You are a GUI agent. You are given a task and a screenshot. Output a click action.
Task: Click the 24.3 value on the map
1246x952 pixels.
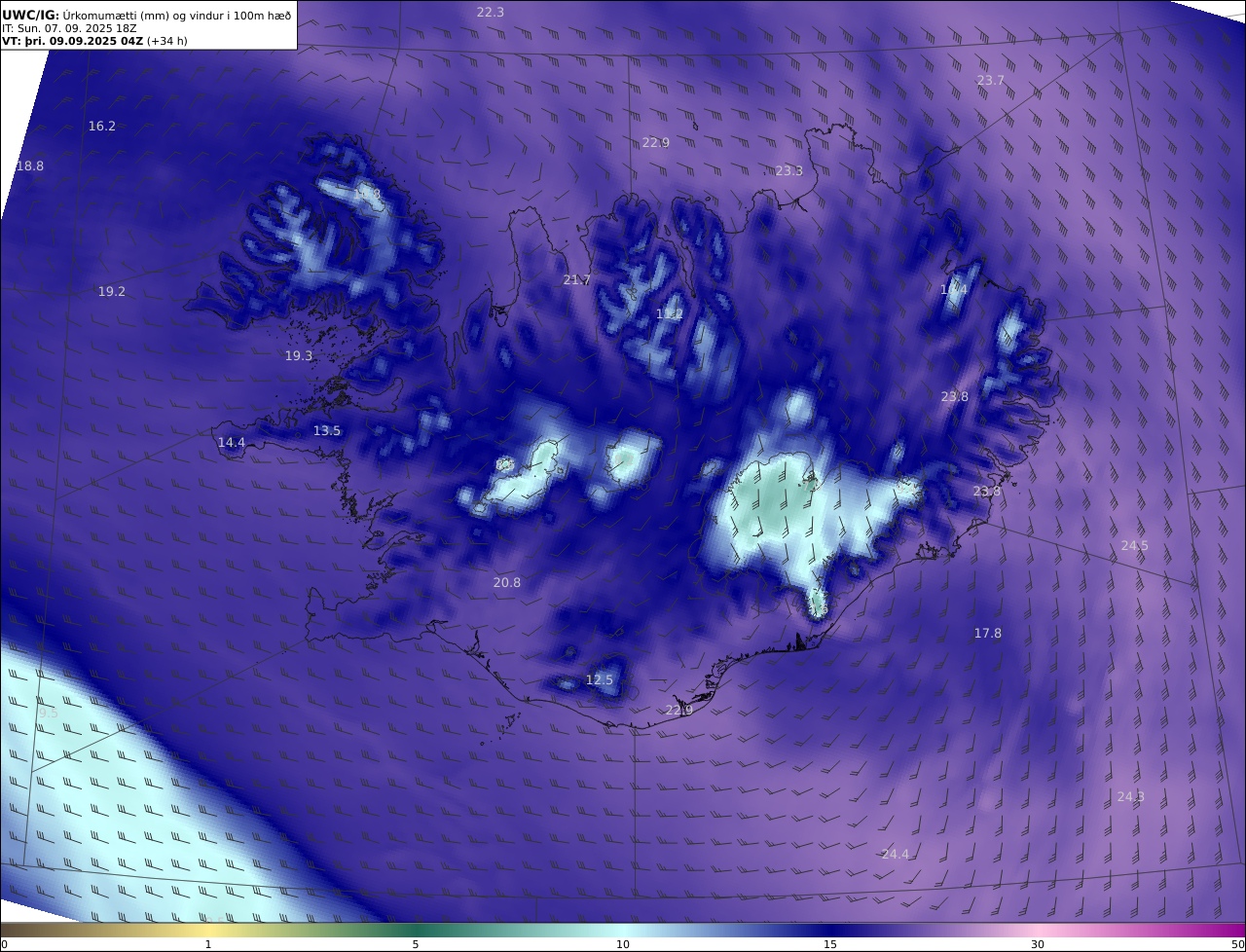coord(1131,797)
